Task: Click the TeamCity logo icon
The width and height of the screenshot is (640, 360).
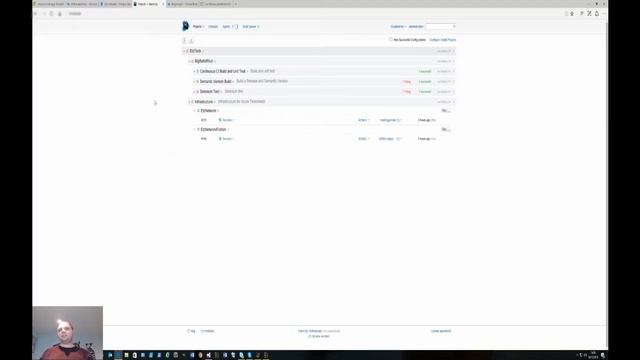Action: [x=185, y=26]
